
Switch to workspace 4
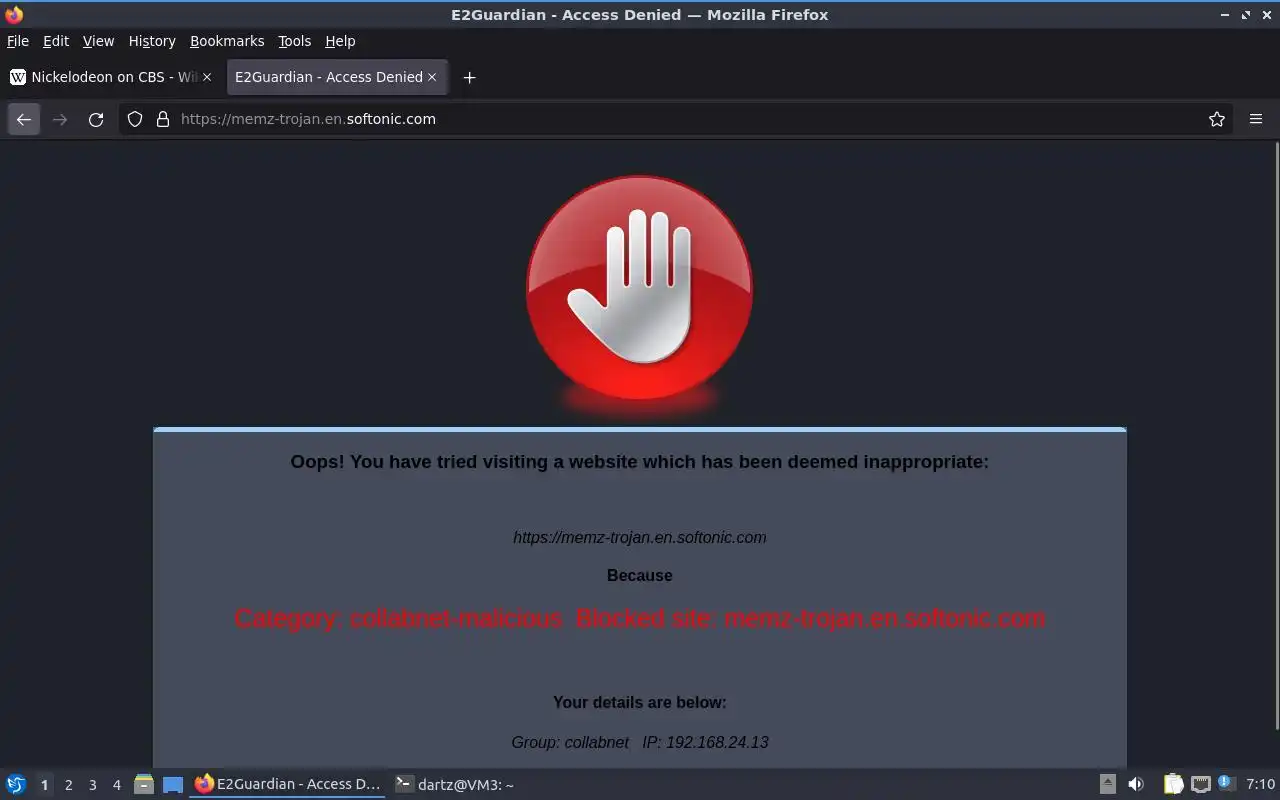(116, 785)
